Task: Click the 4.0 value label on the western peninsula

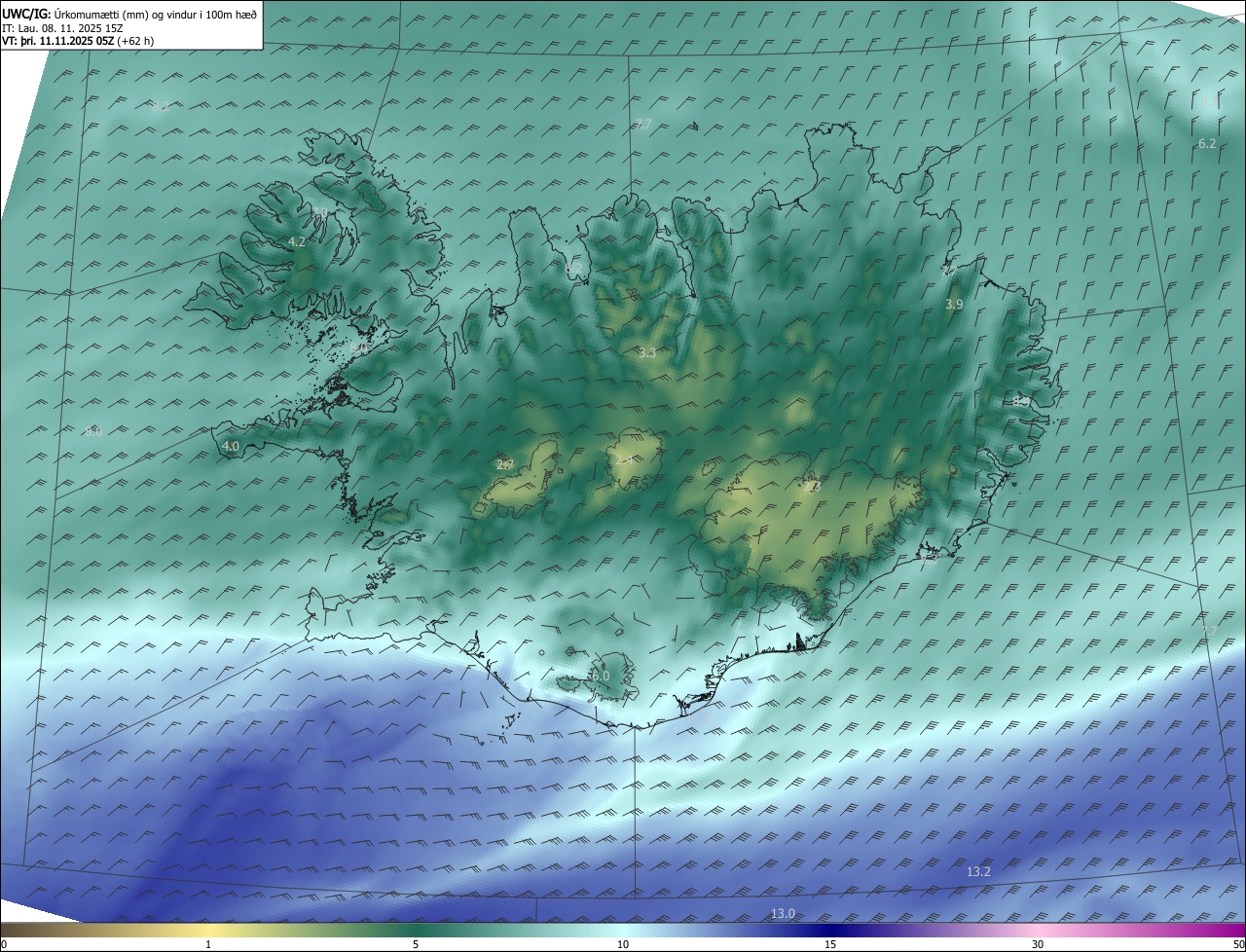Action: point(231,447)
